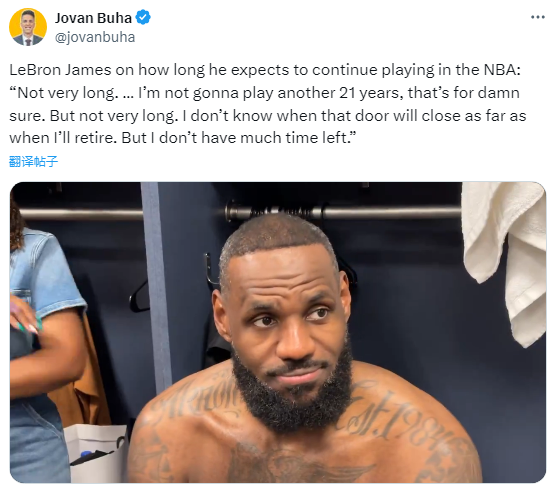The height and width of the screenshot is (486, 547).
Task: Click the last line "when I'll retire."
Action: point(63,138)
